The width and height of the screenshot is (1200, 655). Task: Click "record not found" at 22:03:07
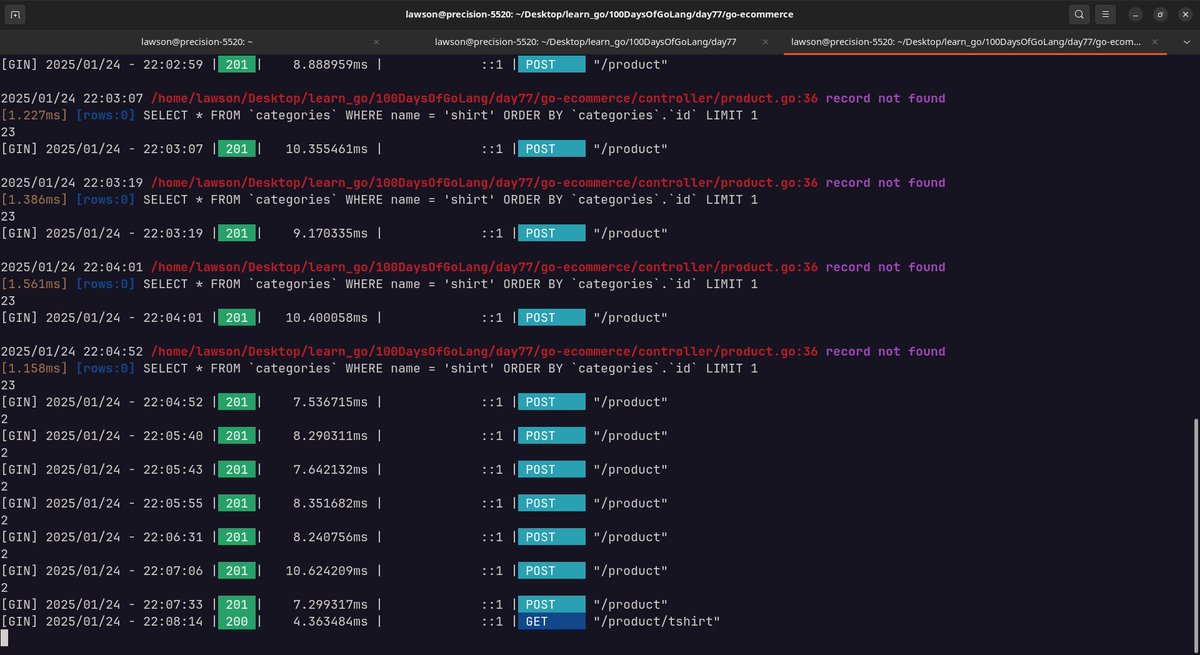point(885,98)
